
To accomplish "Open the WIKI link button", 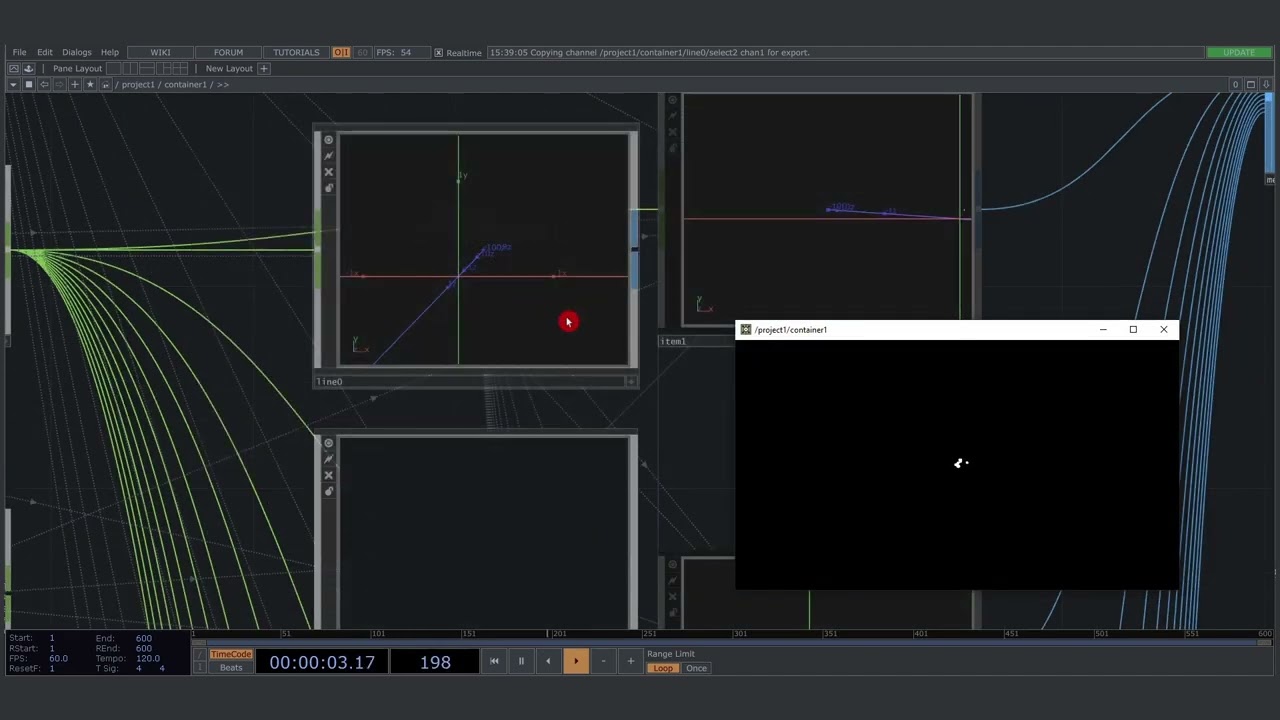I will coord(160,52).
